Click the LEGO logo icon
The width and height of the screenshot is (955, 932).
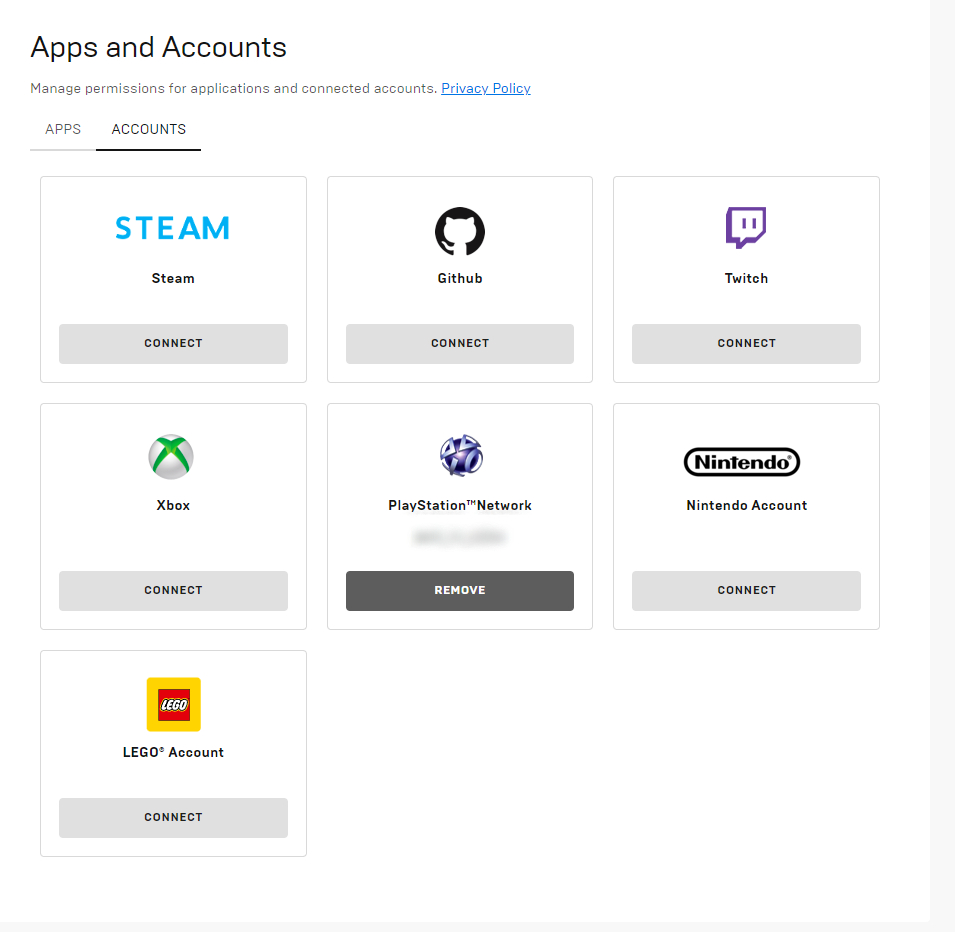click(174, 704)
